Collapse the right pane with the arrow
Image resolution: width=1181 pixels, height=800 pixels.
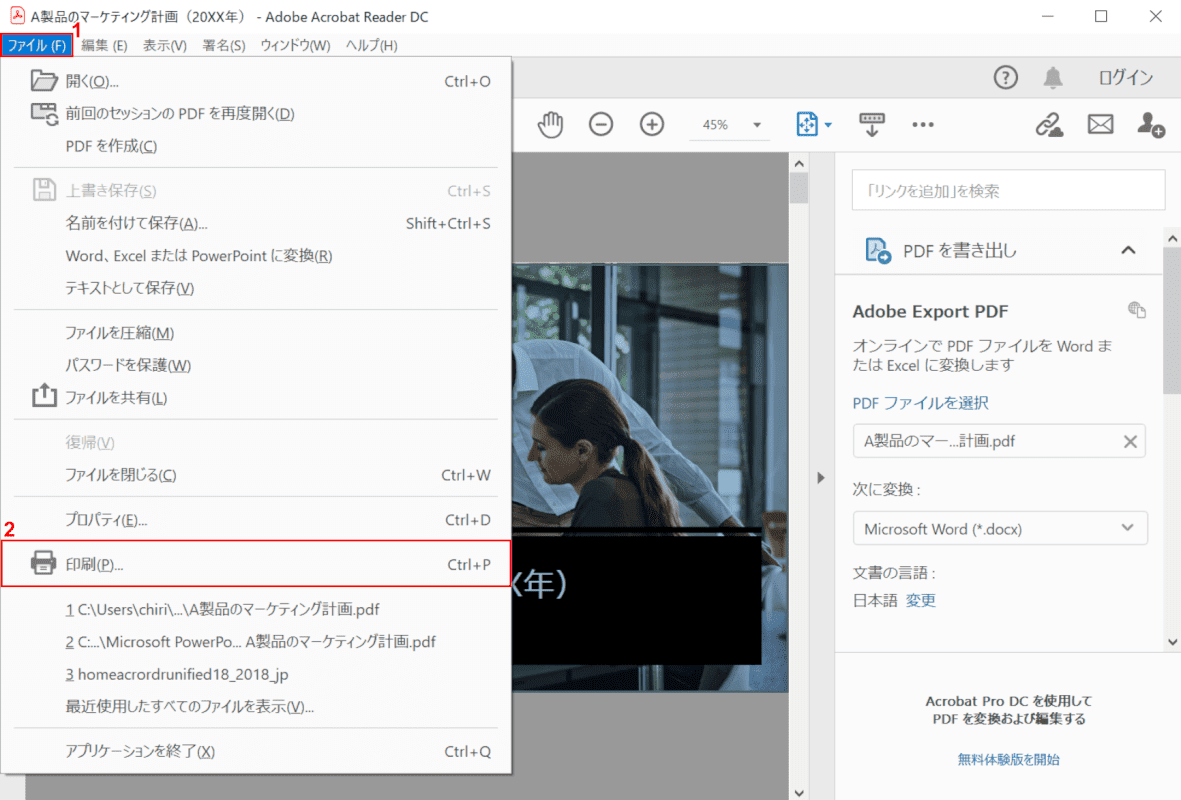click(x=820, y=478)
